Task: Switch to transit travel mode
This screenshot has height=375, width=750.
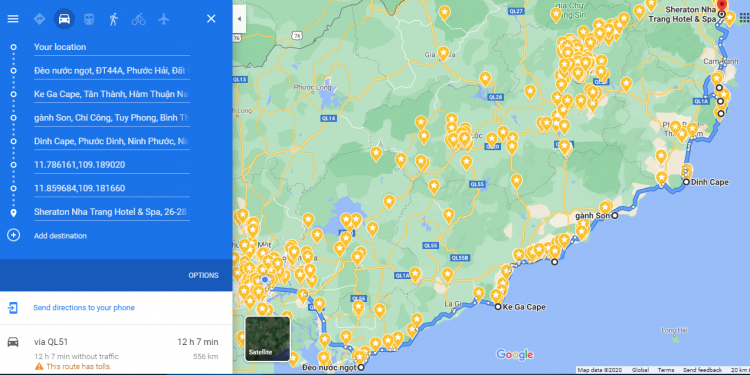Action: tap(89, 19)
